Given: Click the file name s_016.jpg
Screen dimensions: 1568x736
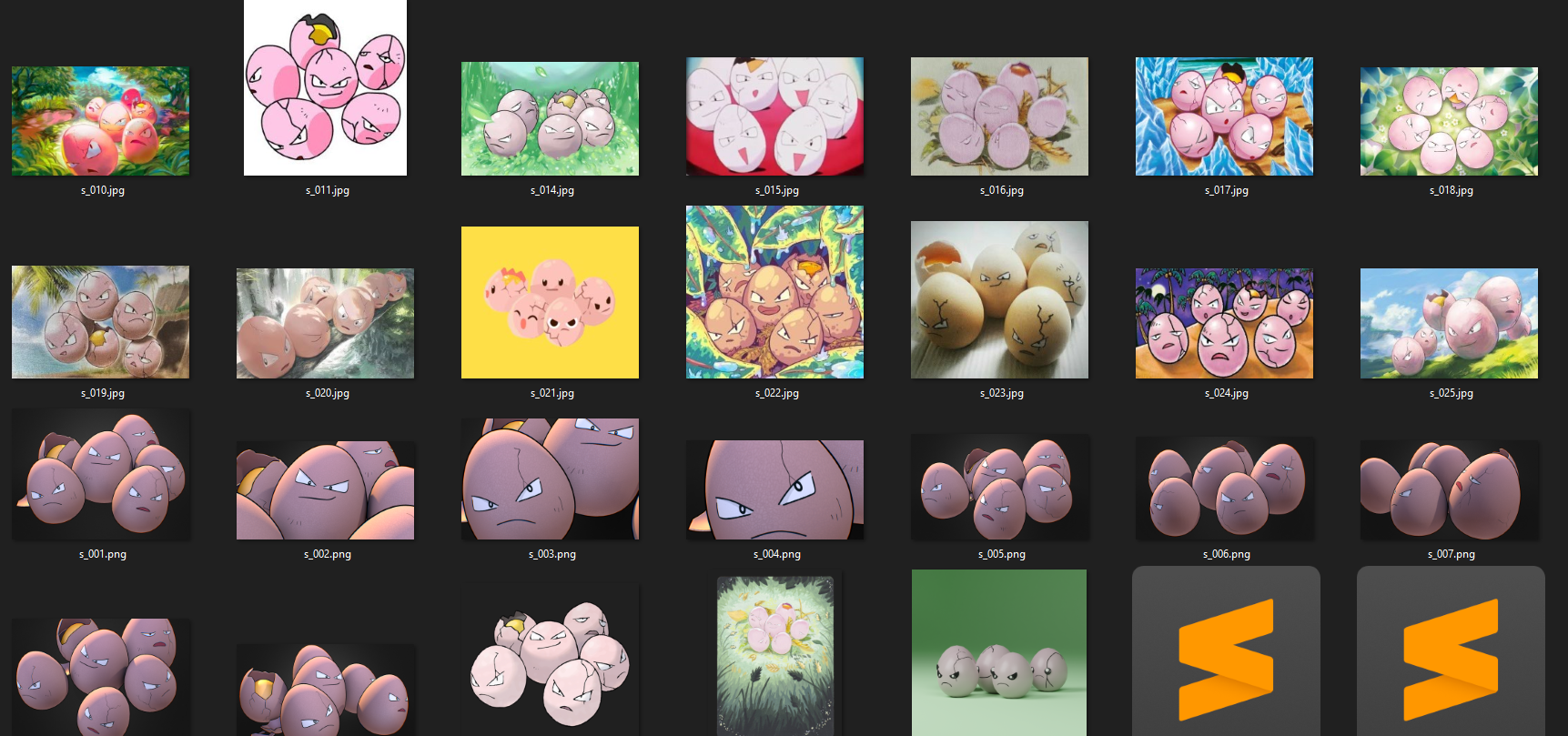Looking at the screenshot, I should [x=1002, y=190].
